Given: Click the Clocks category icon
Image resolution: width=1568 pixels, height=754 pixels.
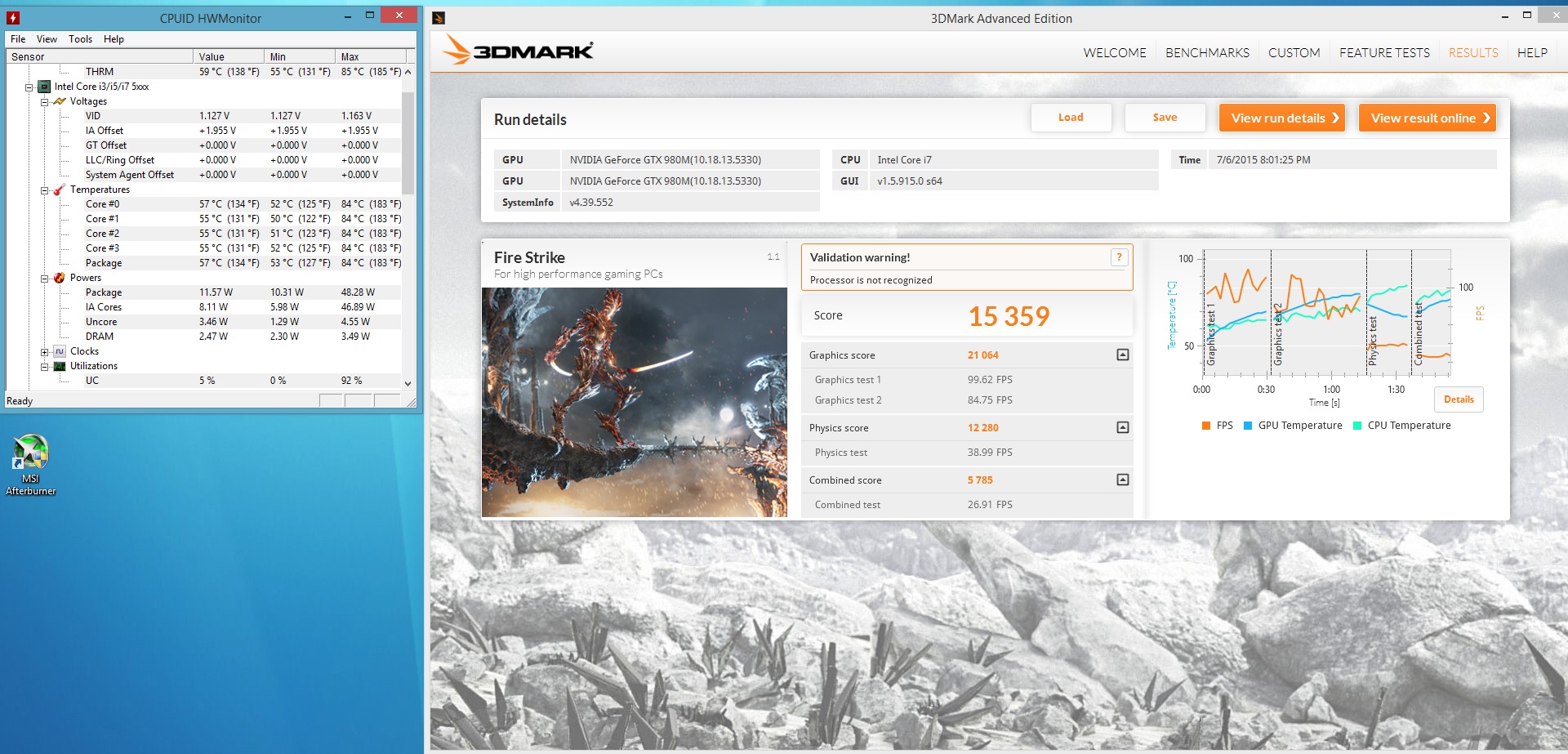Looking at the screenshot, I should [59, 351].
